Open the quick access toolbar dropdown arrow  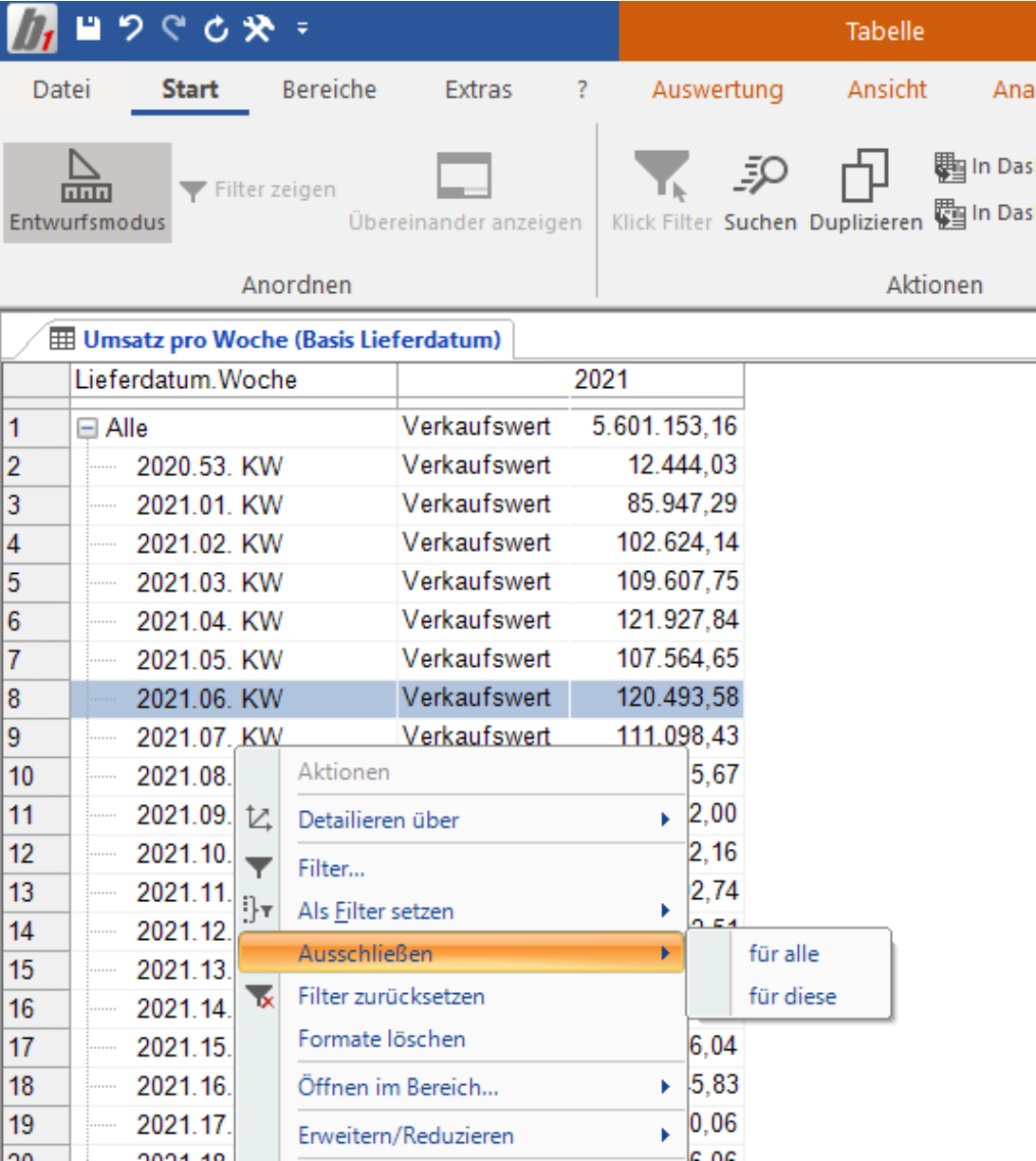coord(302,29)
